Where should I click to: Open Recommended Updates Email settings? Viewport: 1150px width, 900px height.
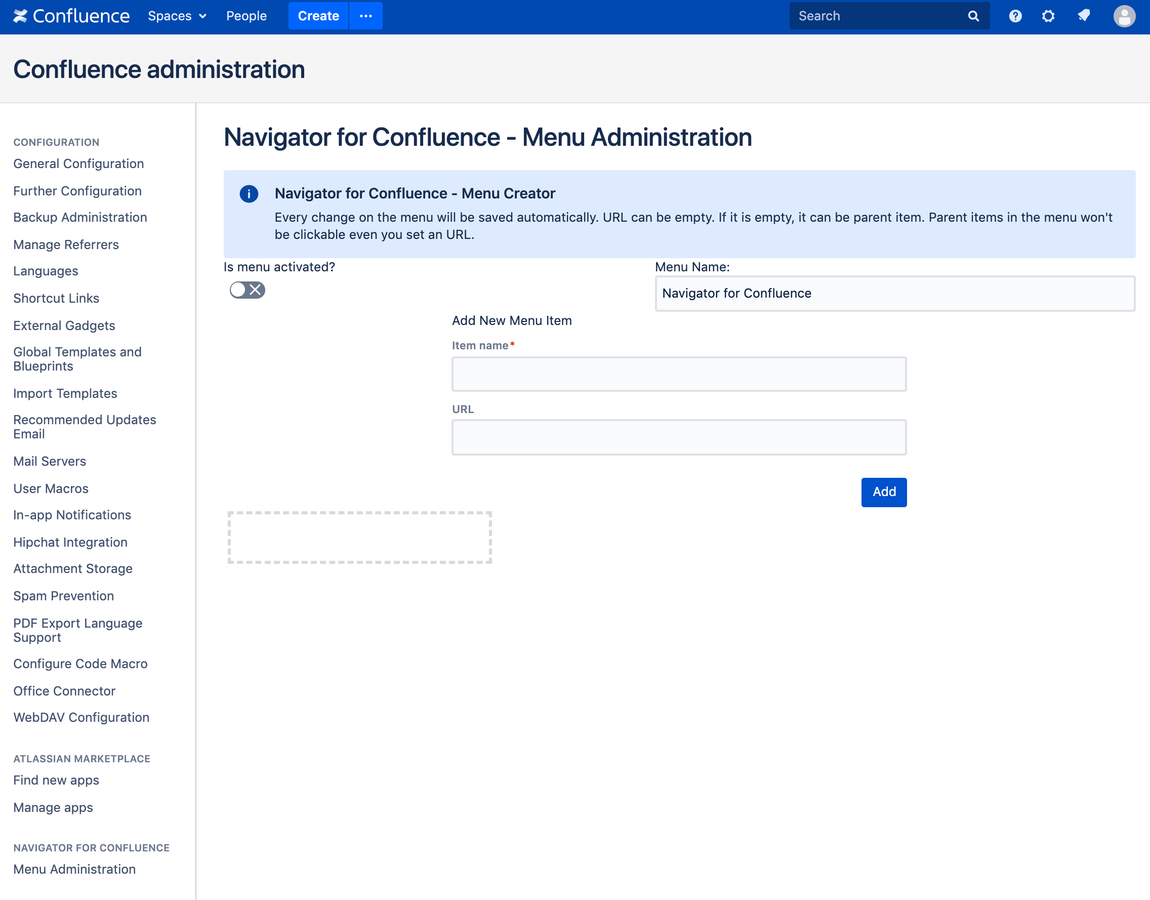[x=84, y=427]
